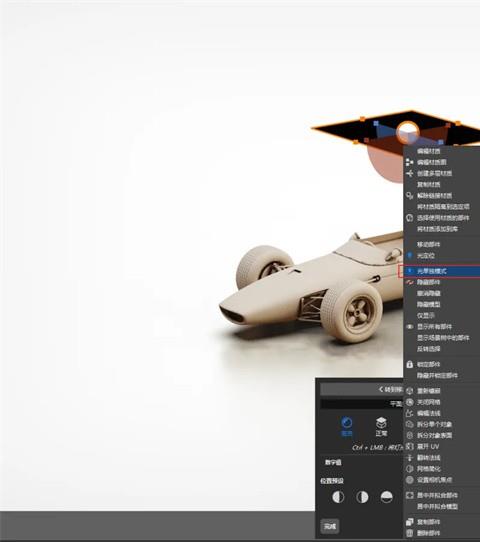Click the highlighted blue light mode entry
Image resolution: width=480 pixels, height=542 pixels.
pos(439,271)
